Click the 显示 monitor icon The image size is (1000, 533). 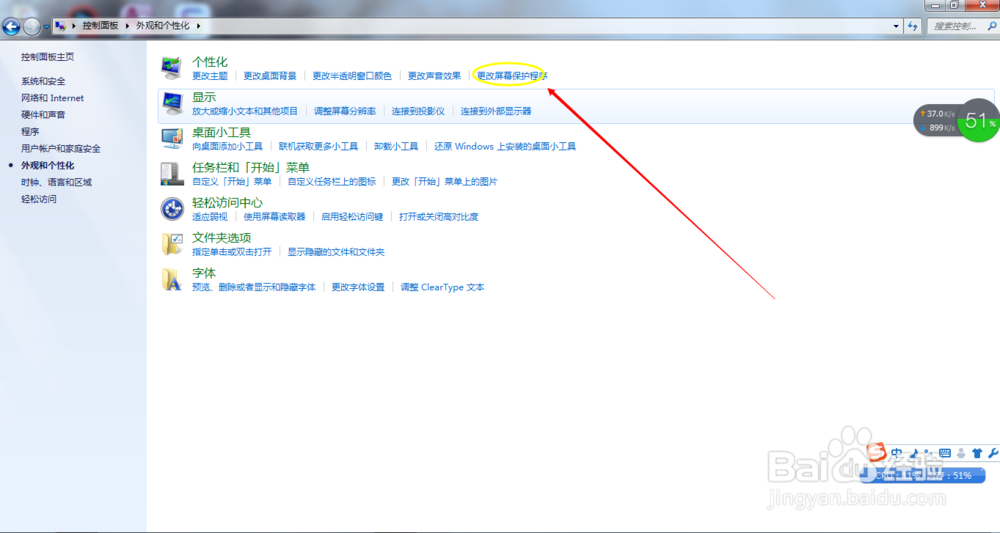click(x=172, y=103)
